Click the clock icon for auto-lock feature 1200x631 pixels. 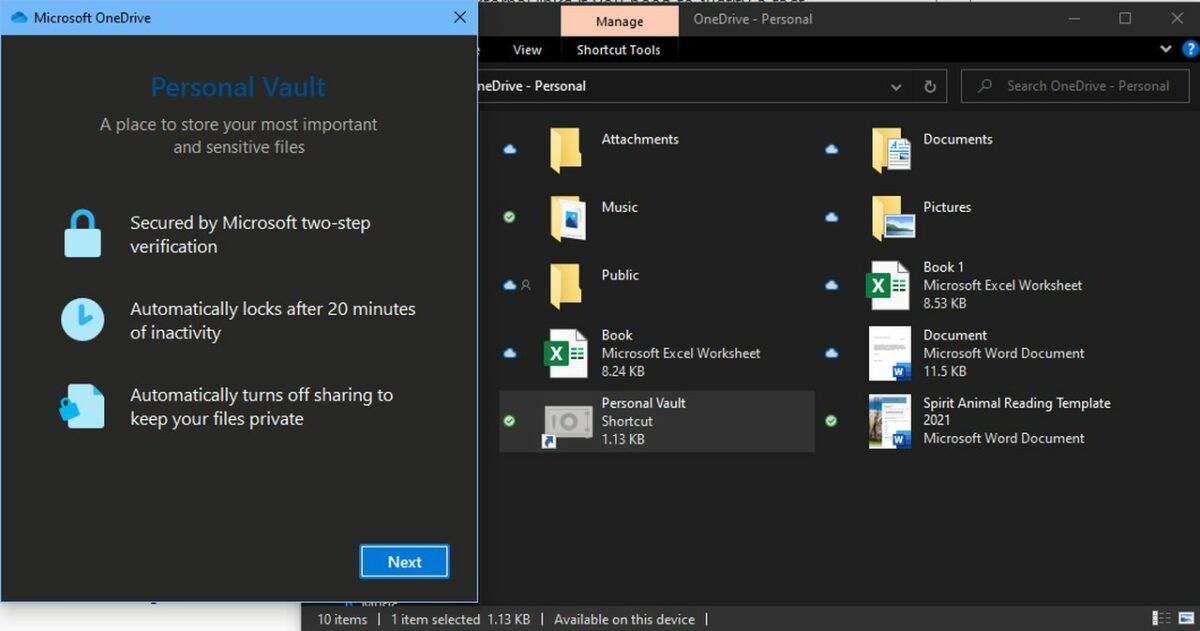(82, 320)
